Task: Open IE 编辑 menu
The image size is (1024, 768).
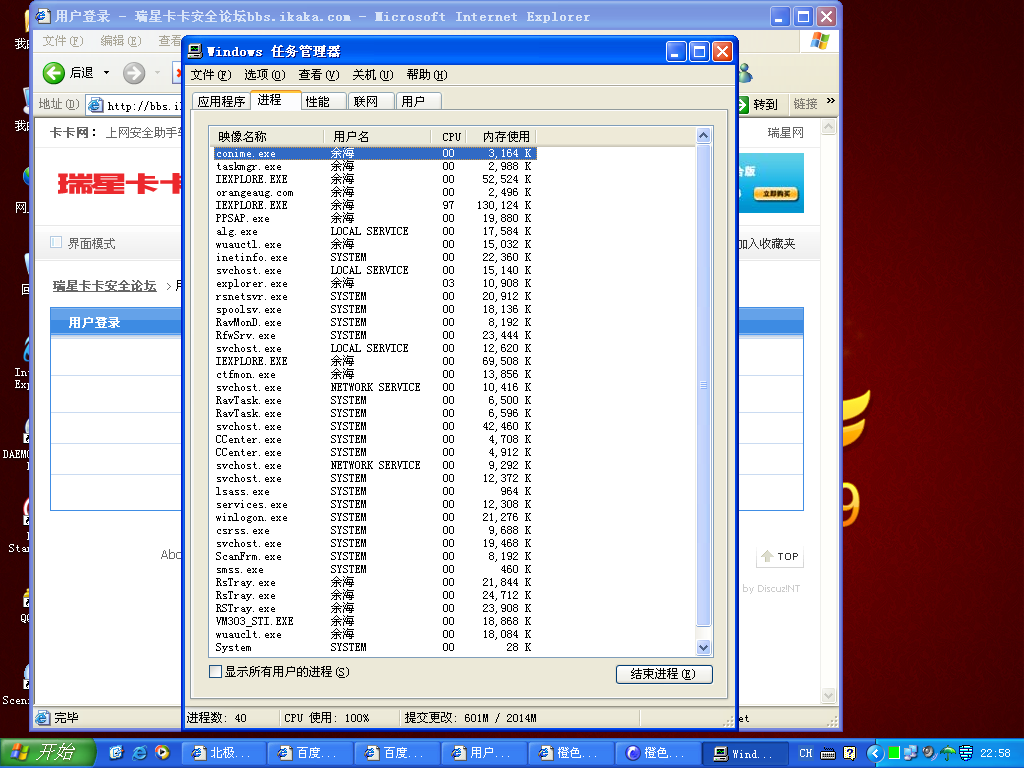Action: (121, 40)
